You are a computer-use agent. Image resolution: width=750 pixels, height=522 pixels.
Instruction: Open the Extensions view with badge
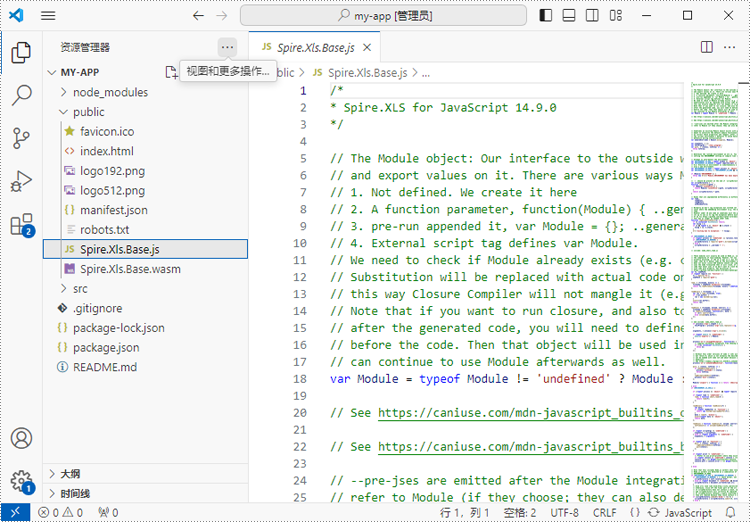coord(22,224)
